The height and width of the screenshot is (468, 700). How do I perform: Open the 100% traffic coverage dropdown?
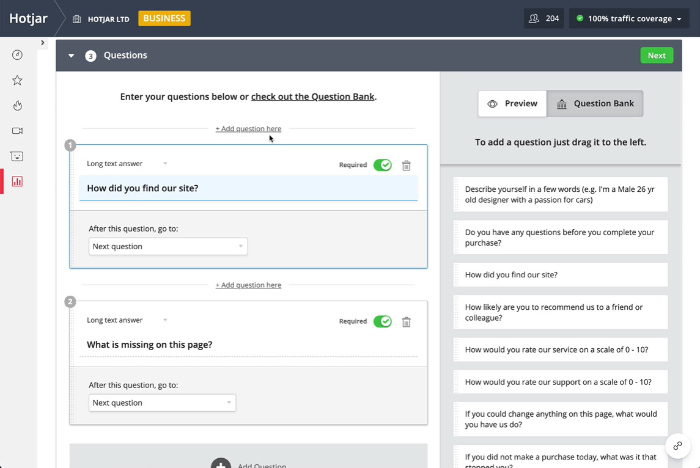pos(629,18)
